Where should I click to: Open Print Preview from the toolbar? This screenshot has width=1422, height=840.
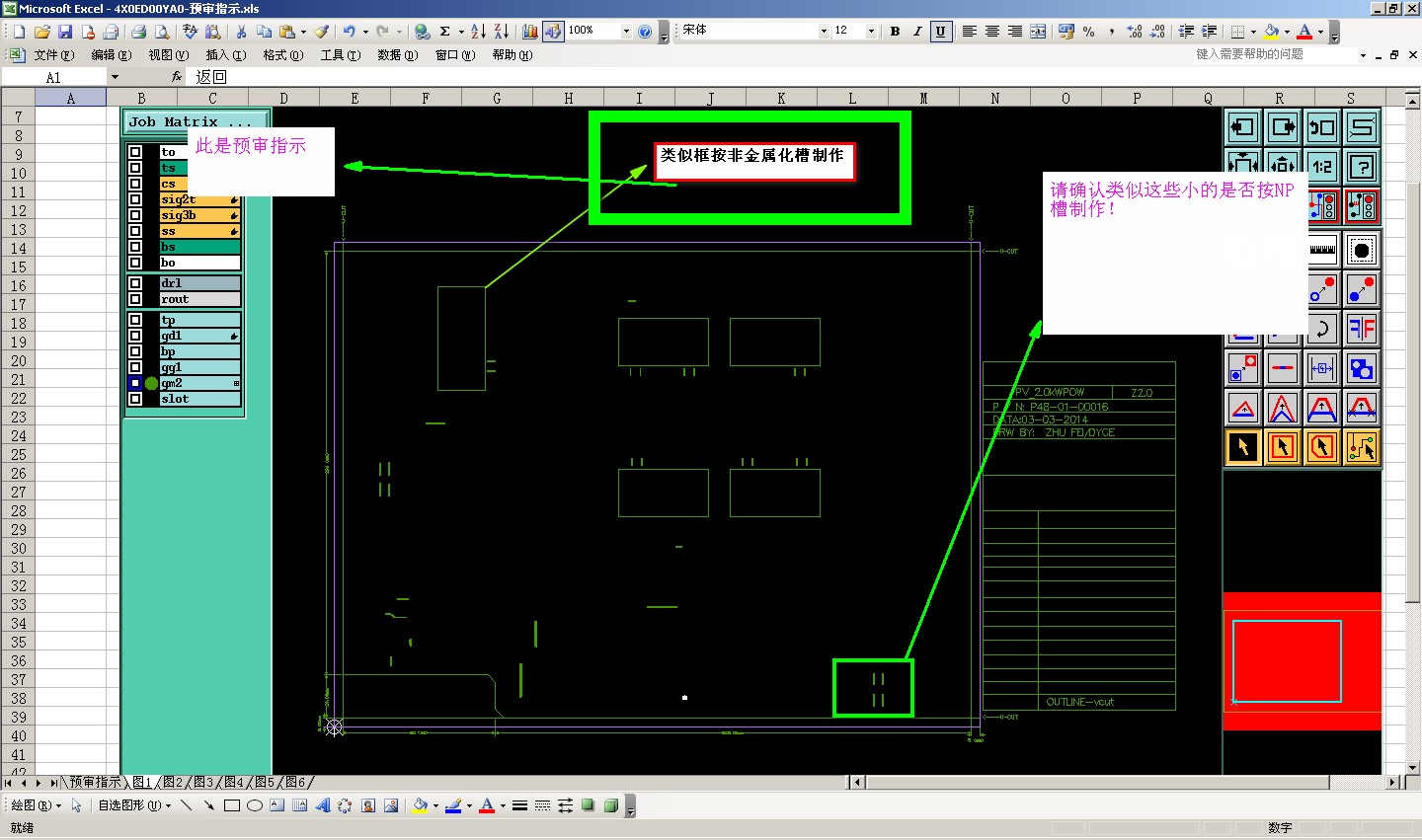tap(162, 32)
